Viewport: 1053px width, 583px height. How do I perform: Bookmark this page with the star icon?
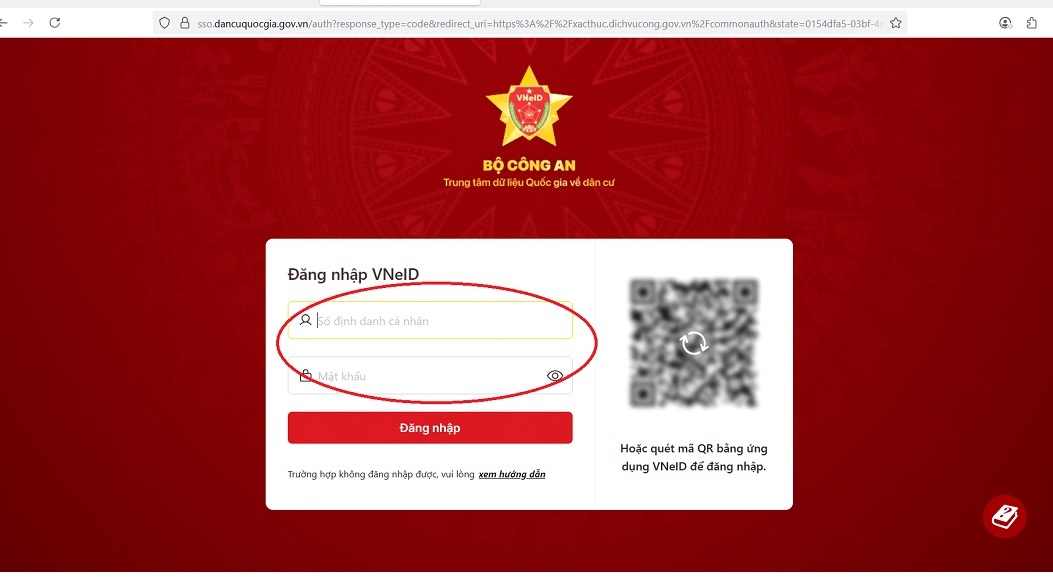[895, 23]
